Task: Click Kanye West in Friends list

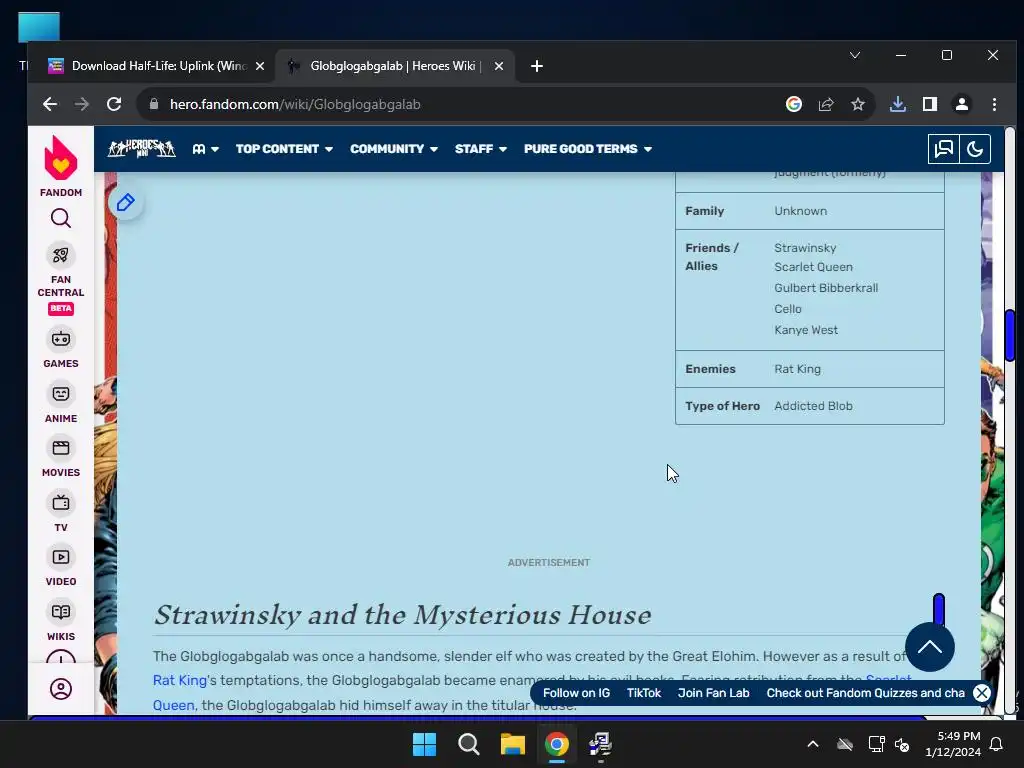Action: point(806,330)
